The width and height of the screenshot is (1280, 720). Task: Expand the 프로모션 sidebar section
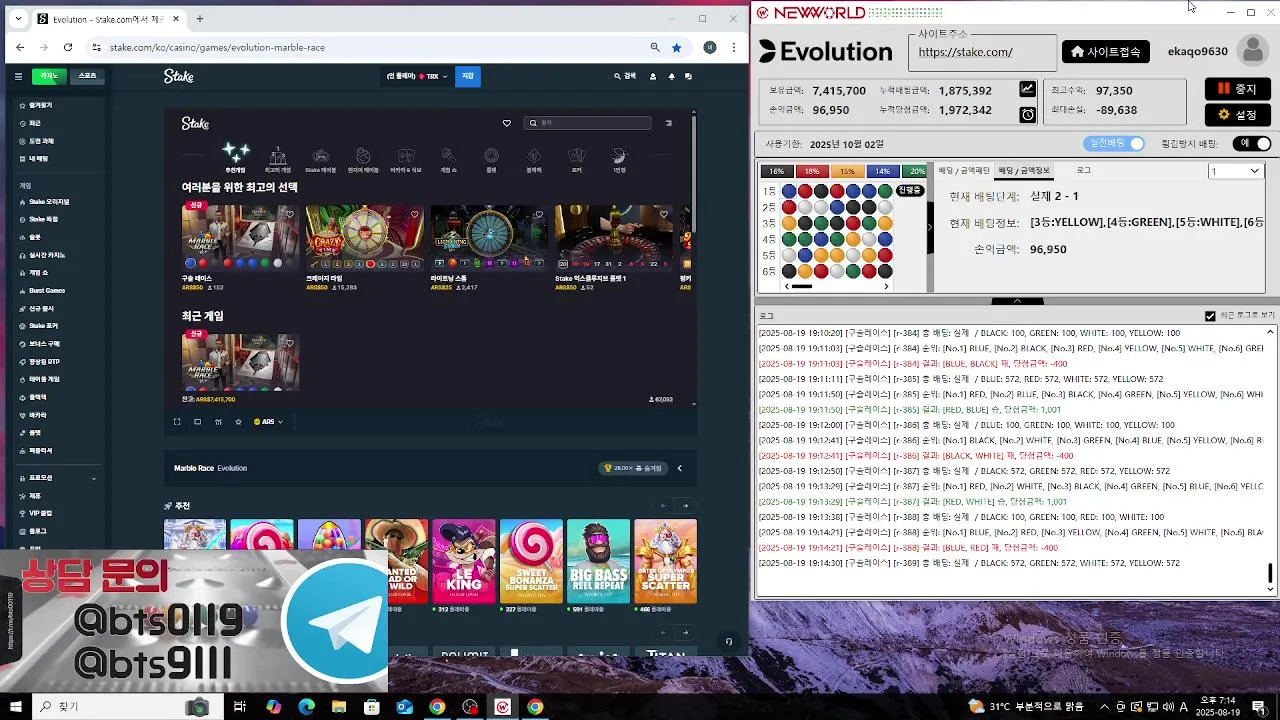point(56,478)
